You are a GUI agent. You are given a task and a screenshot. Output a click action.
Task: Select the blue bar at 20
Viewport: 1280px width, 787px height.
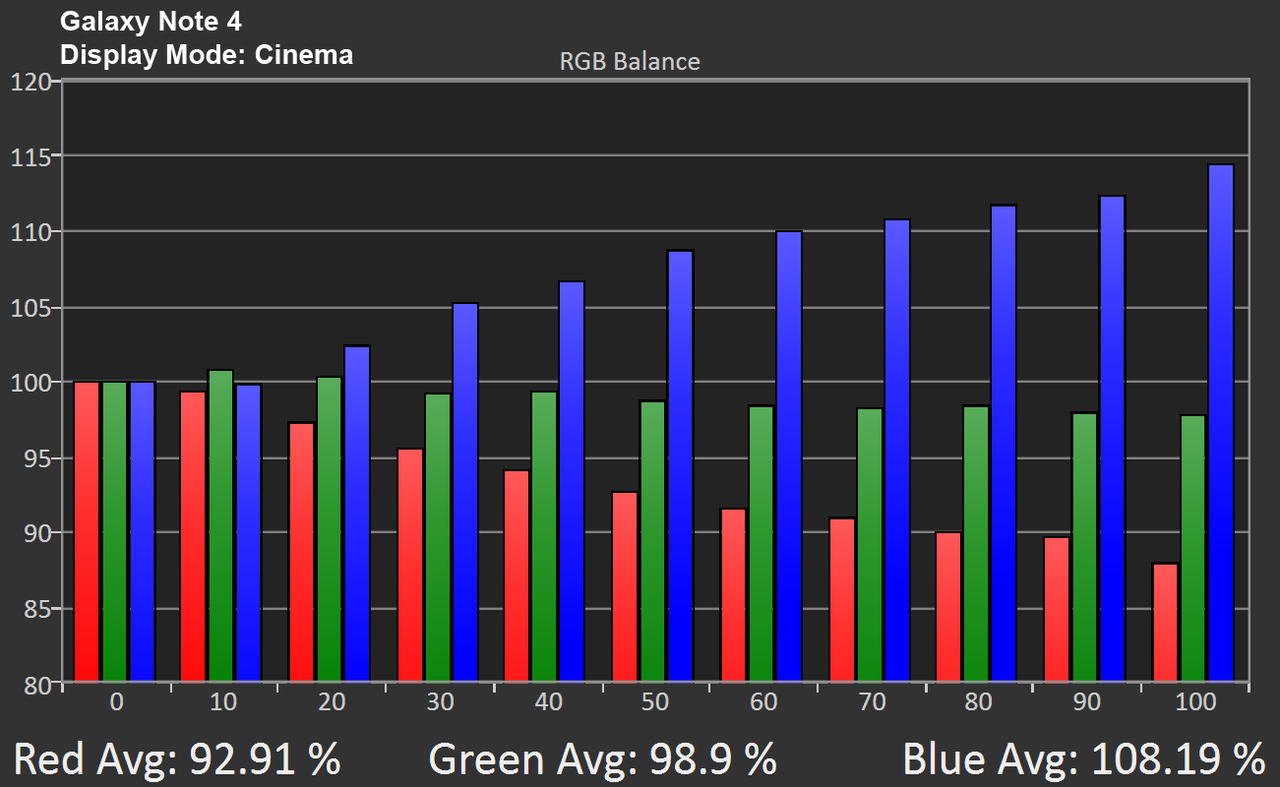[356, 515]
